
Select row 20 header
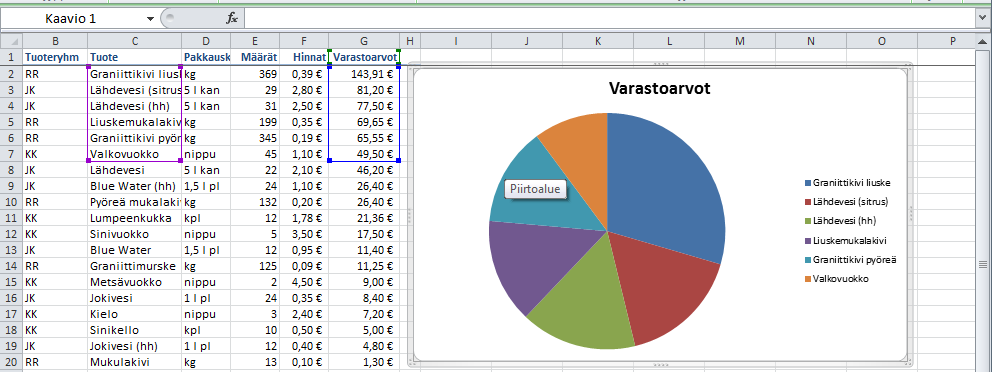coord(11,363)
